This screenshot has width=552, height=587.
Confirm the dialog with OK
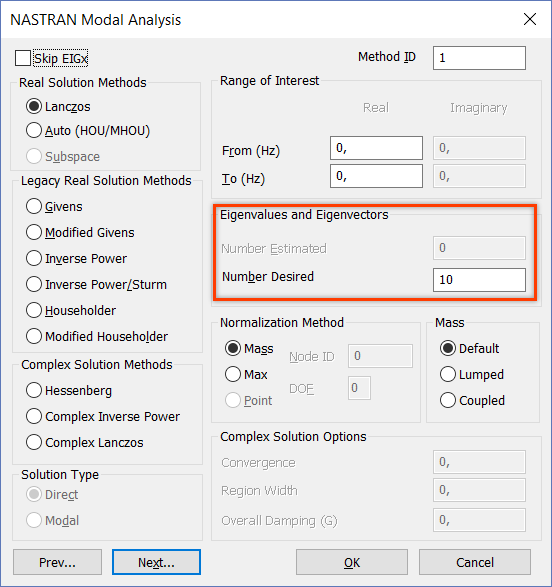[352, 562]
